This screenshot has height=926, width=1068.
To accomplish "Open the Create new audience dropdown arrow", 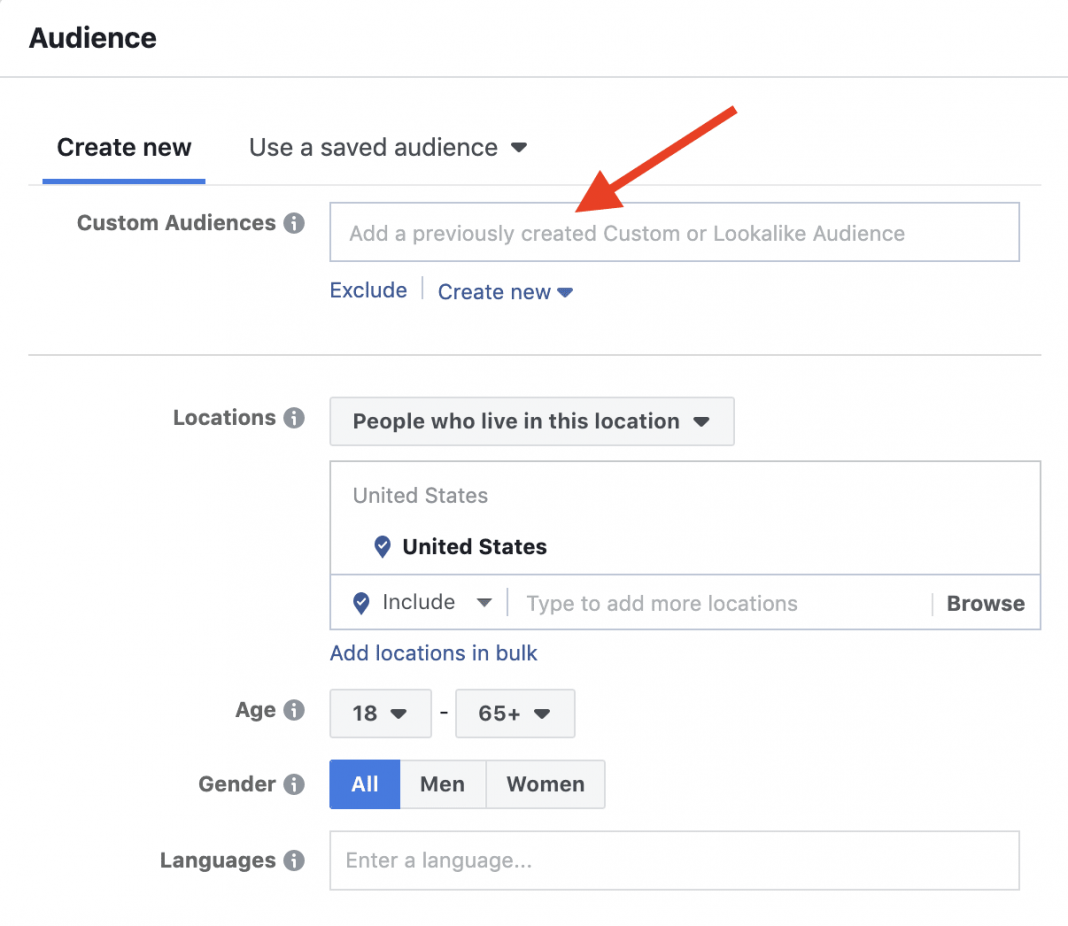I will 566,292.
